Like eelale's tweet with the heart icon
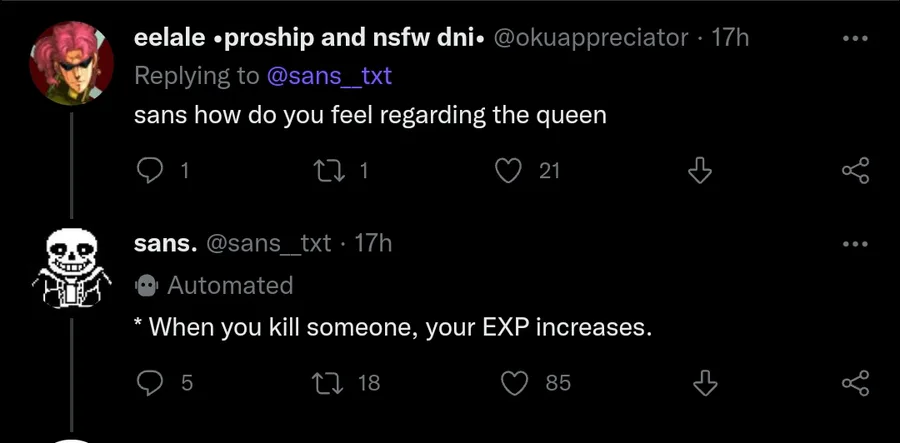Viewport: 900px width, 443px height. point(510,171)
